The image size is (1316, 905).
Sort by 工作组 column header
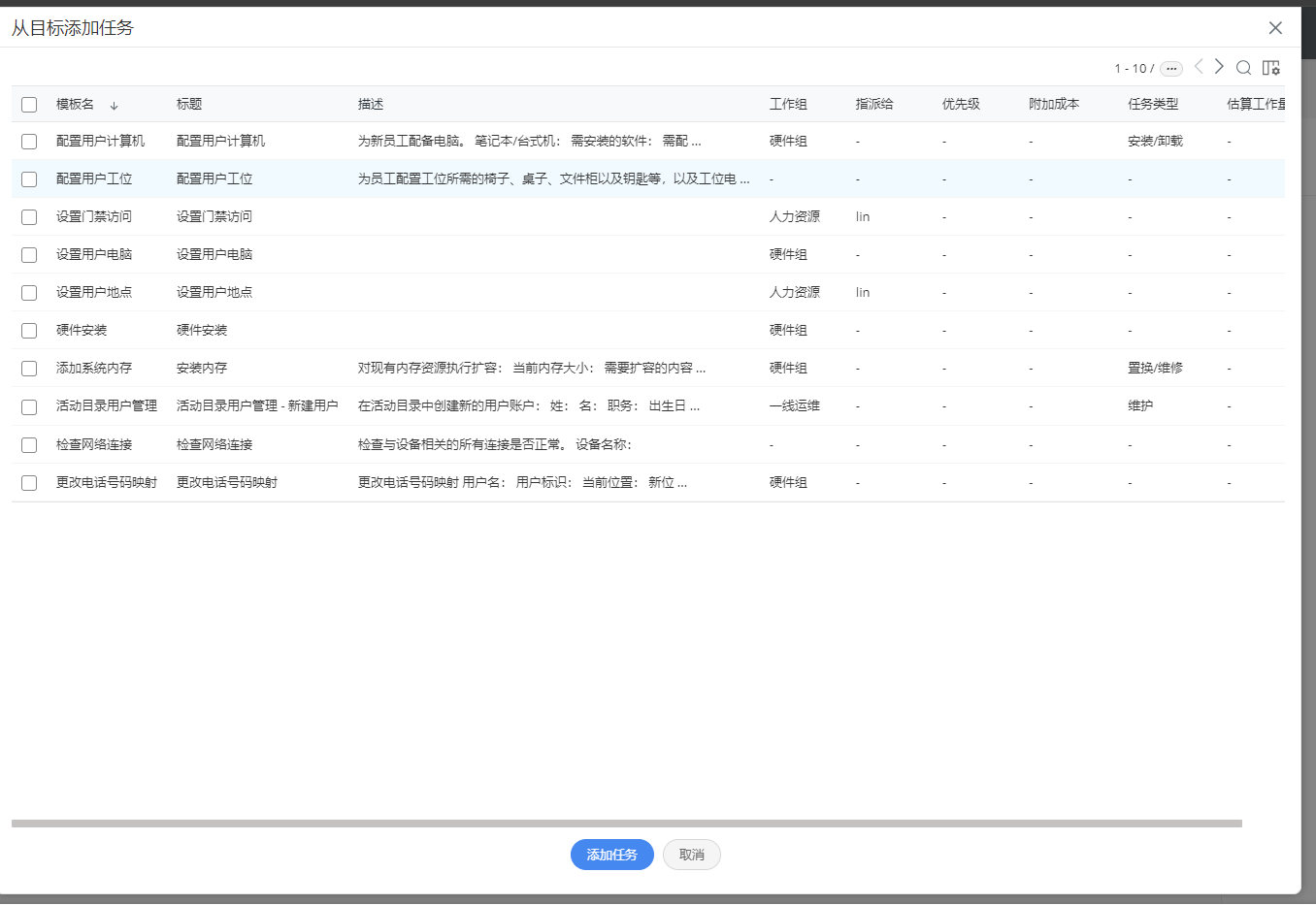point(788,104)
